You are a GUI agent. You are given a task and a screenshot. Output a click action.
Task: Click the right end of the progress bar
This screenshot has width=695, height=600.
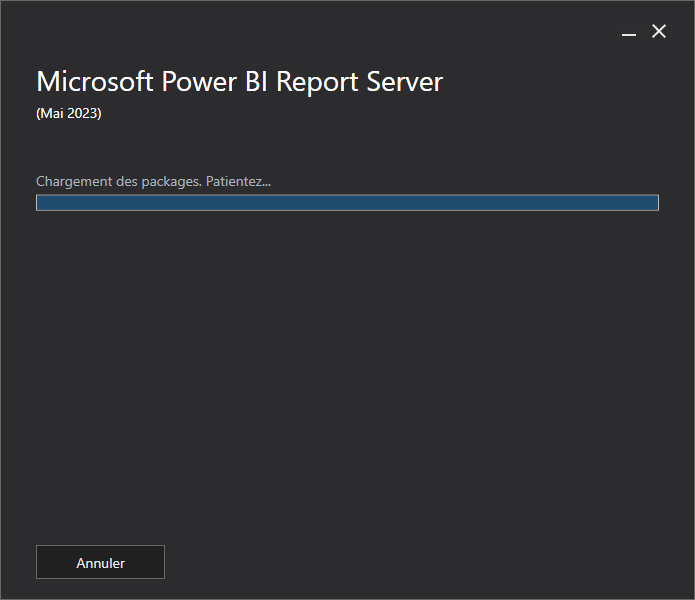point(655,203)
